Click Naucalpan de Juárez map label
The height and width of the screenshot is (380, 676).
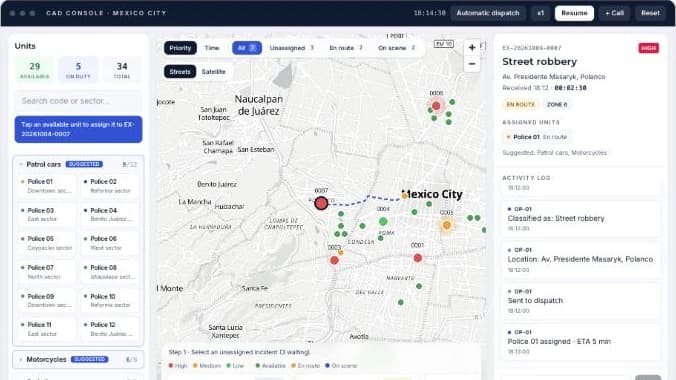click(259, 105)
